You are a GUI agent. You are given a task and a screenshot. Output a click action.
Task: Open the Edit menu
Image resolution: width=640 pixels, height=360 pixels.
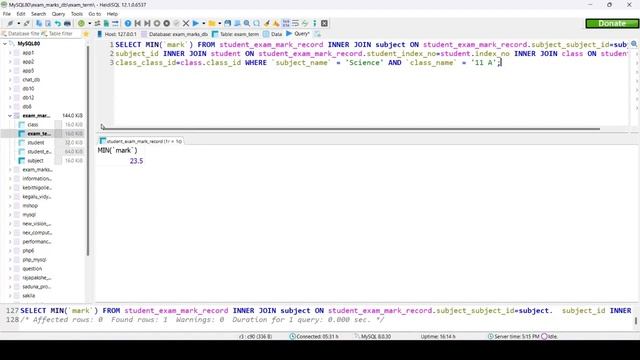click(x=21, y=14)
